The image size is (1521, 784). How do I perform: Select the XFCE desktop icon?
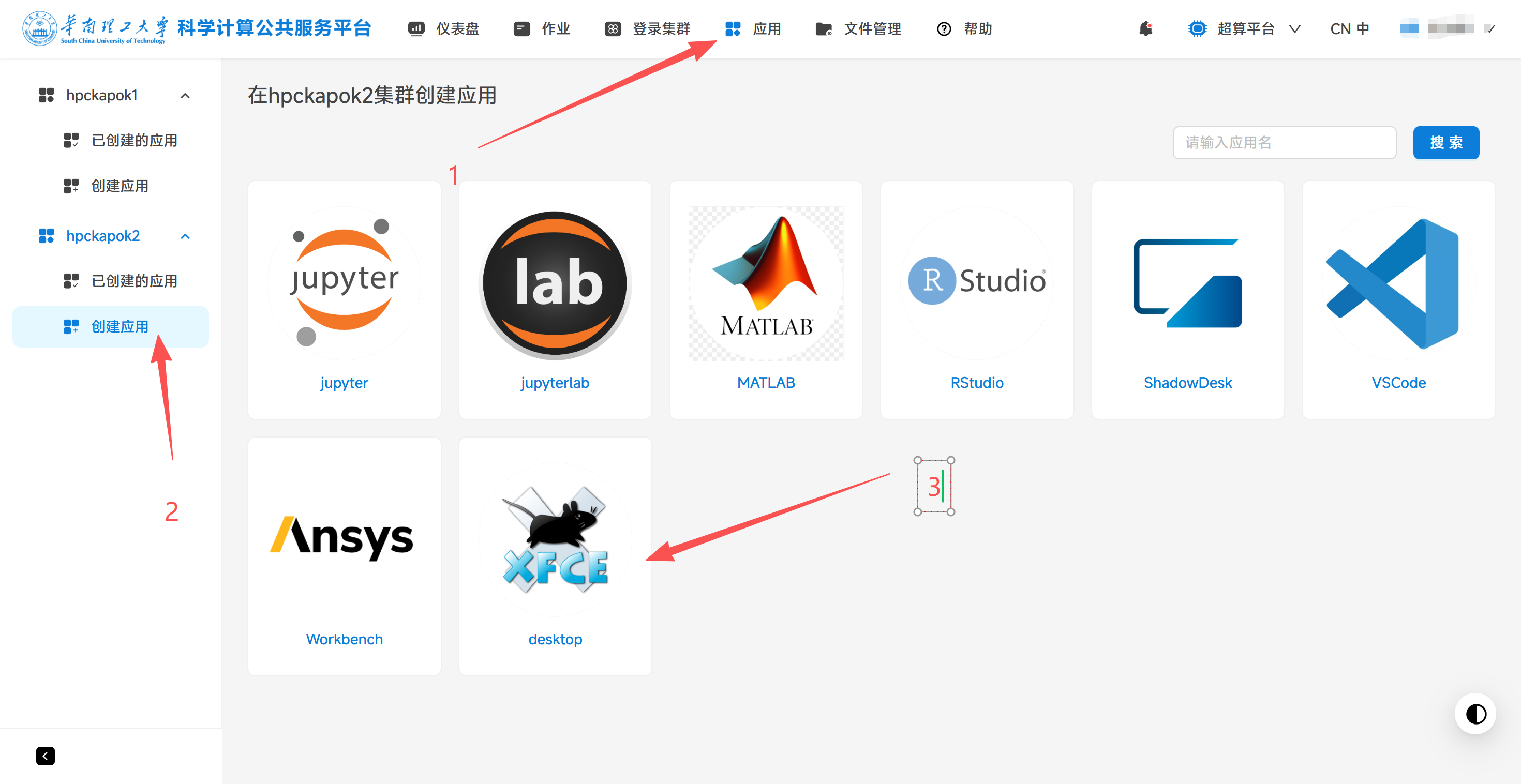pos(555,539)
